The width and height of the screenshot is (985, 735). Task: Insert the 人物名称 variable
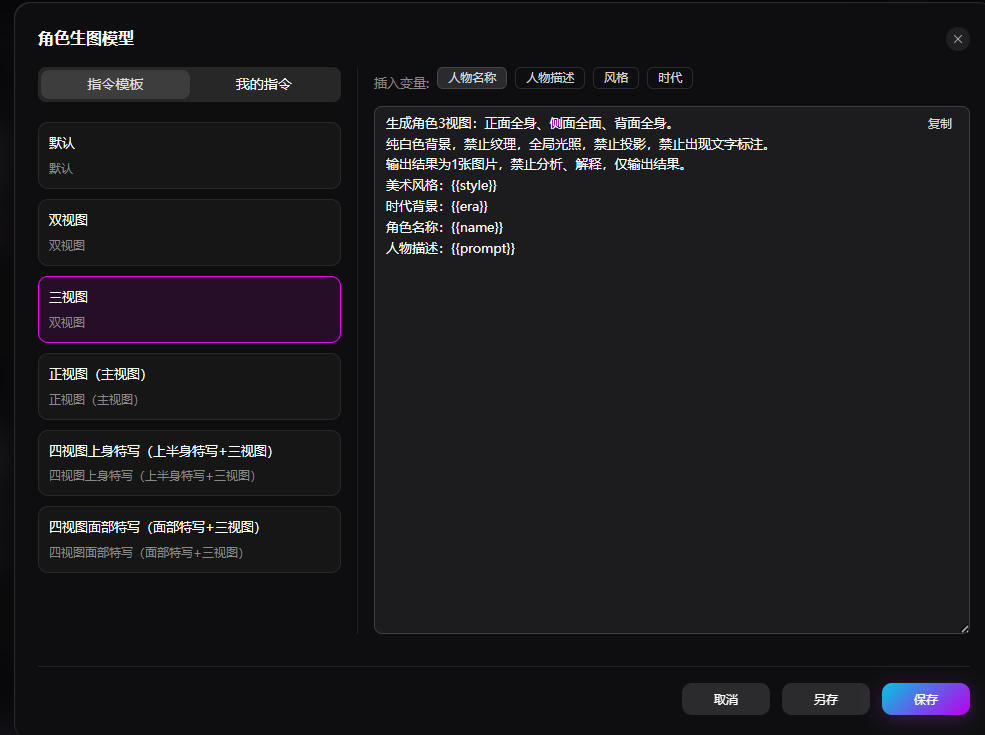[472, 78]
